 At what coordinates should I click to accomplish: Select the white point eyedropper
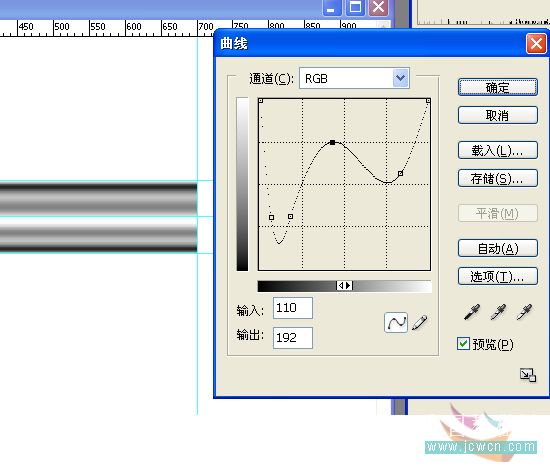(524, 312)
